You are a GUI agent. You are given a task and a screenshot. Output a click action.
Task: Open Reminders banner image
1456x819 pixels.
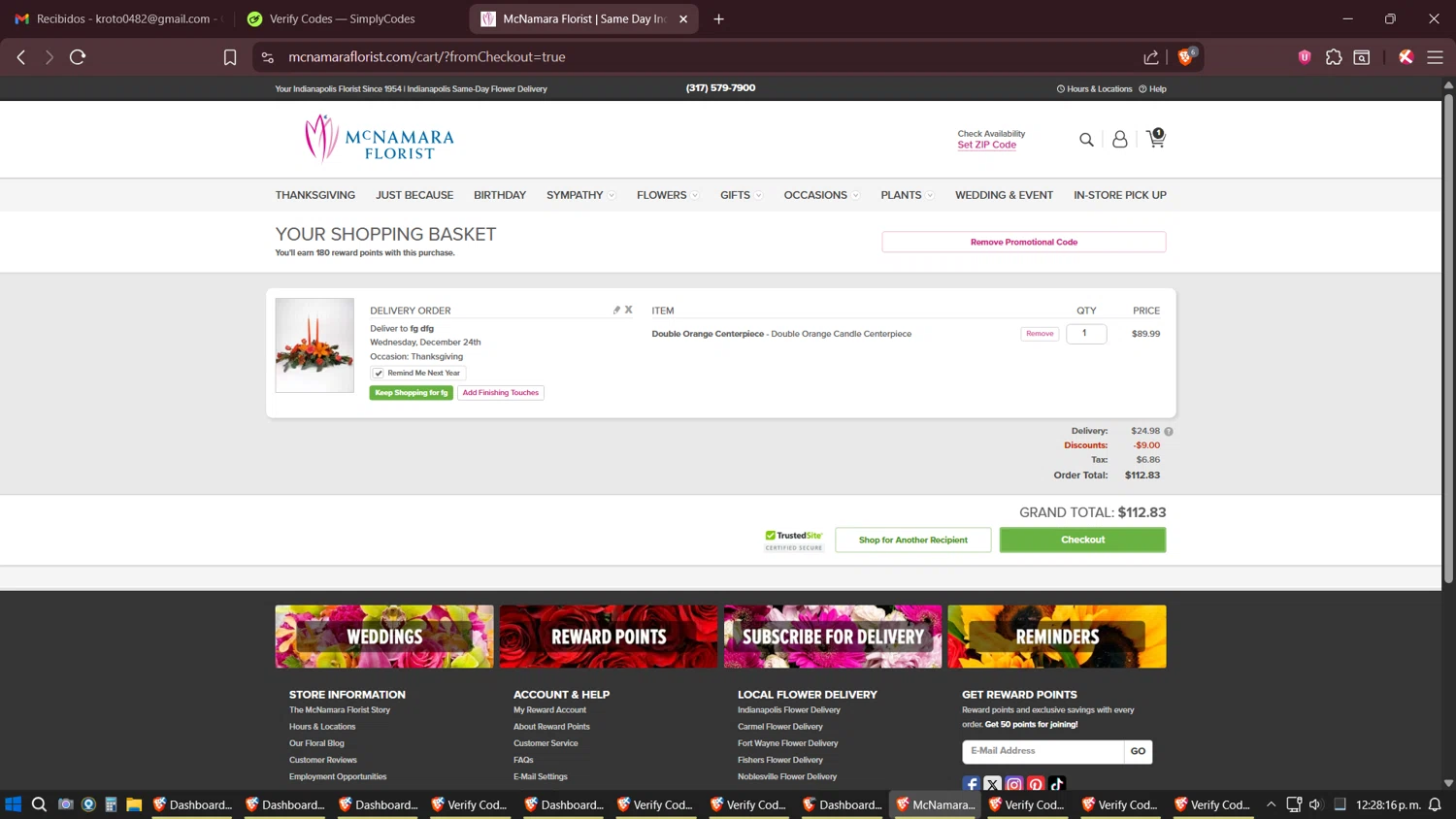pyautogui.click(x=1057, y=637)
